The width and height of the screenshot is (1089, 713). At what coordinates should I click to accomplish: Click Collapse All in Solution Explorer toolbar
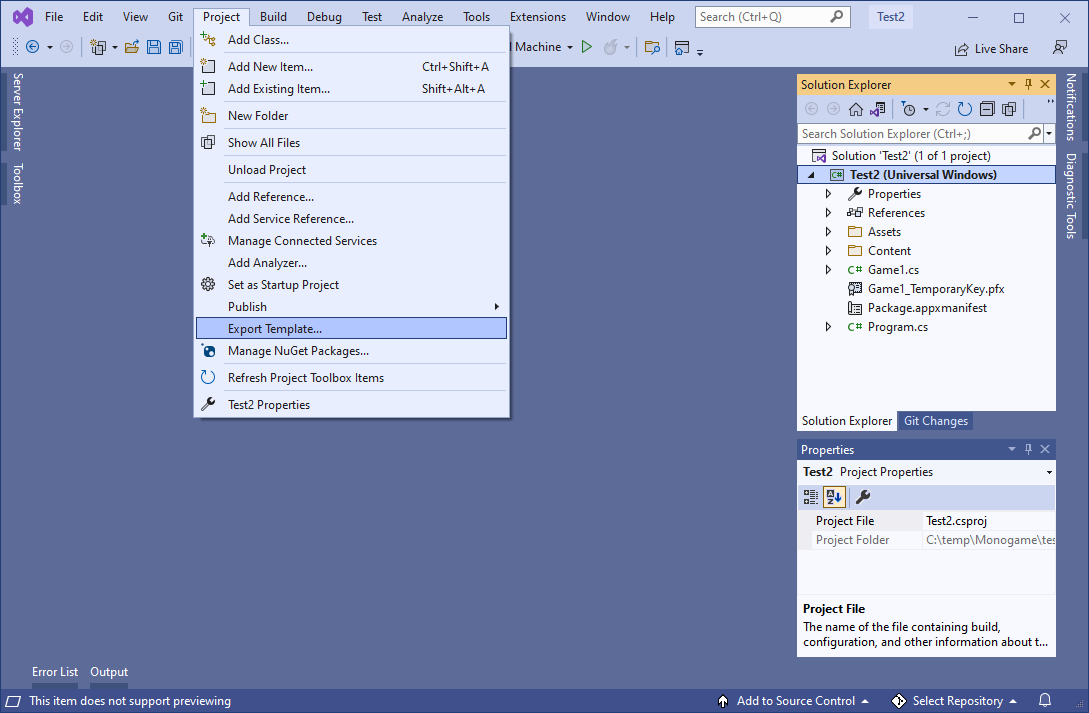(x=987, y=109)
